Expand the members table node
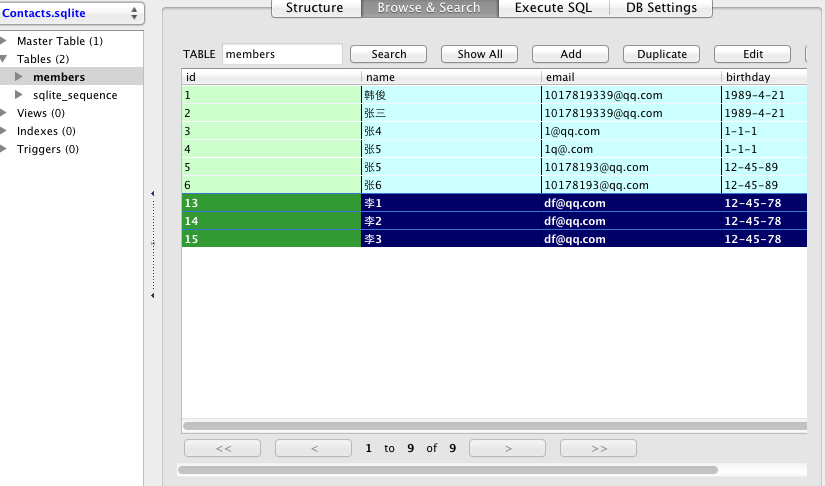The width and height of the screenshot is (825, 486). [19, 77]
